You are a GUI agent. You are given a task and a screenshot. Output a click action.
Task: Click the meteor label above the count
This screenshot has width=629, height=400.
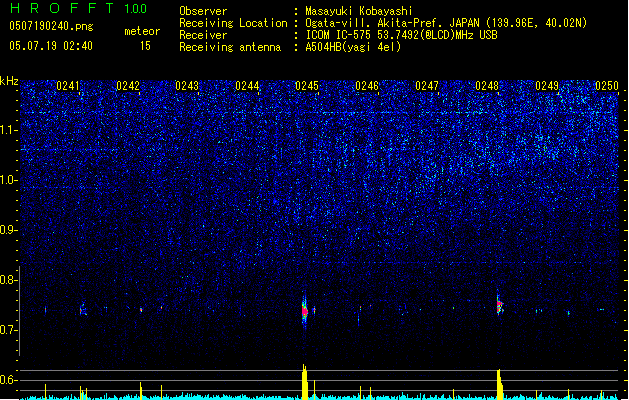[142, 31]
